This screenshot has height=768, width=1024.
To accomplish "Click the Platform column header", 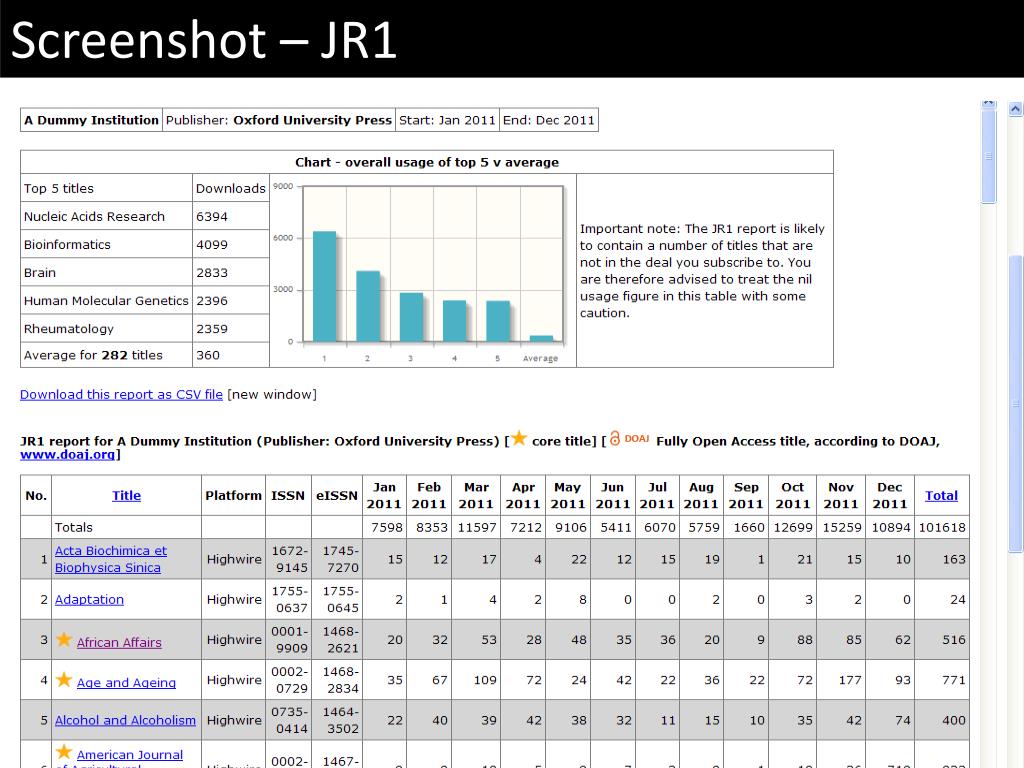I will tap(233, 496).
